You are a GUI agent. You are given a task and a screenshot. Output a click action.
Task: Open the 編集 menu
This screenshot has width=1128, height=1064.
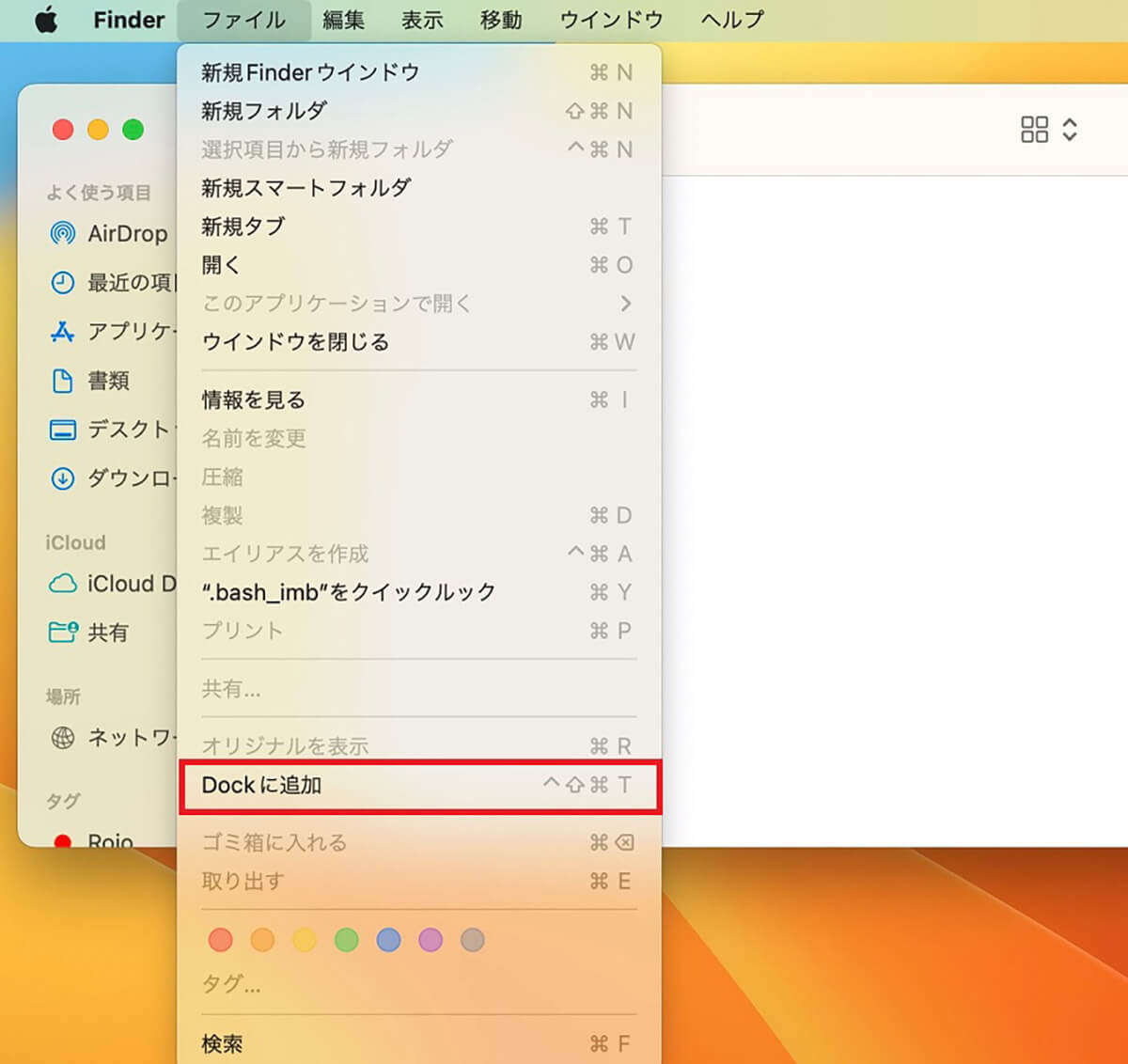click(343, 20)
